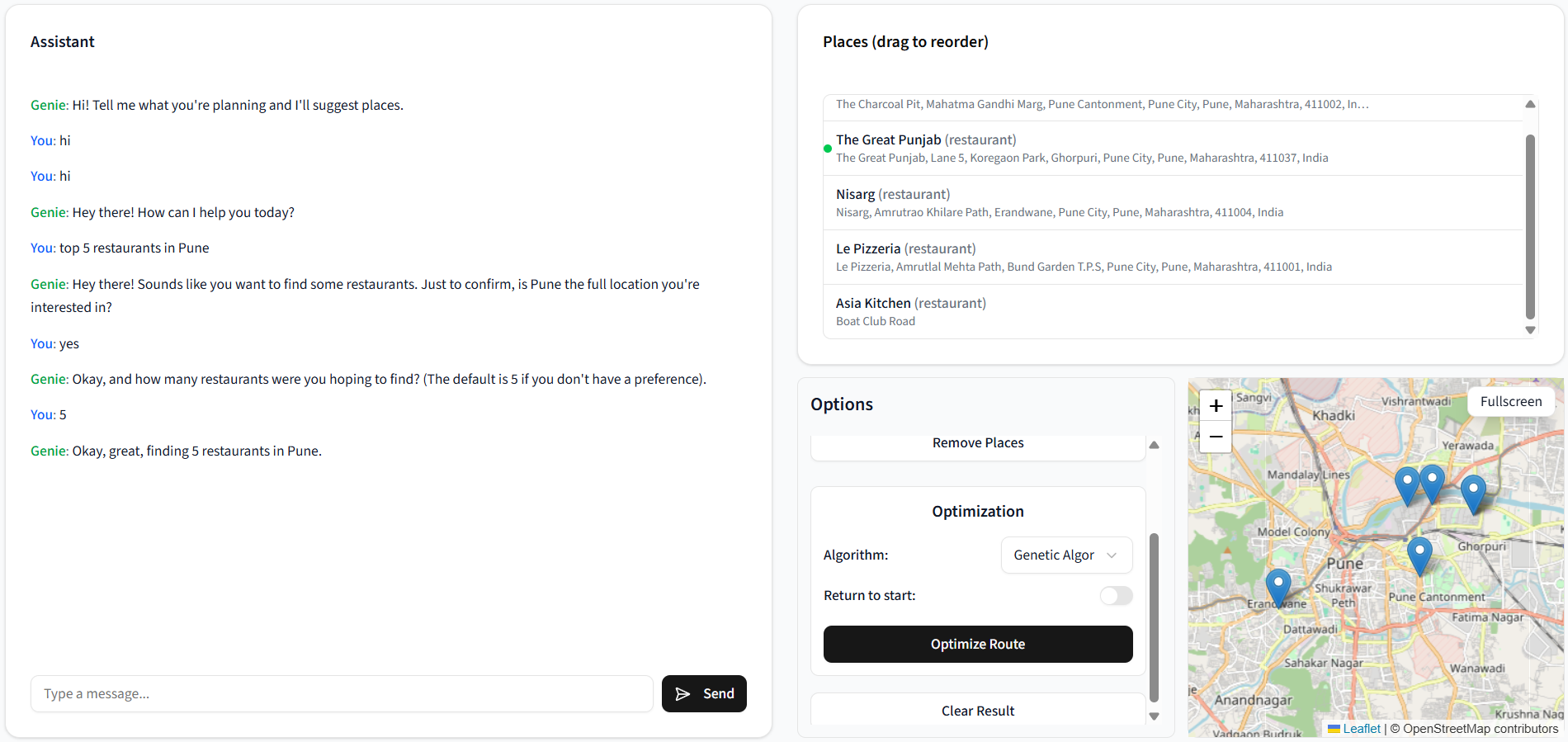The width and height of the screenshot is (1568, 742).
Task: Click the map marker near Erandwane
Action: (1278, 587)
